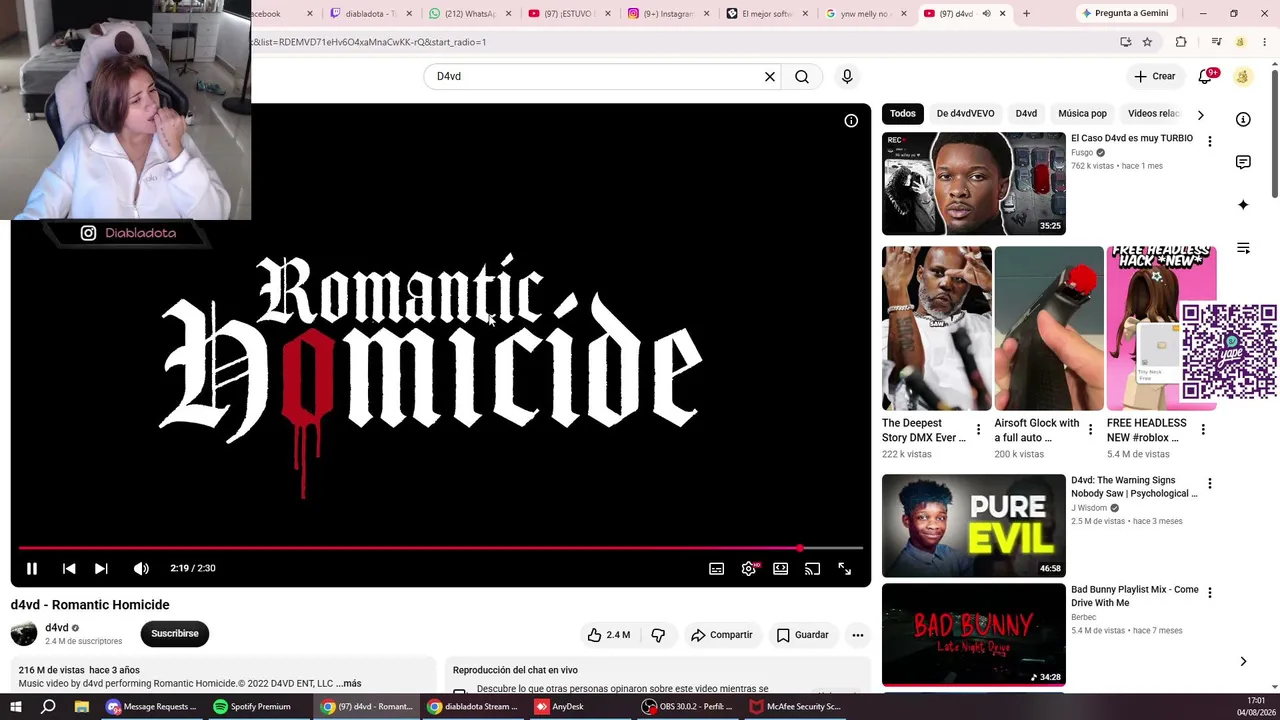Open more actions menu beside Guardar
The width and height of the screenshot is (1280, 720).
click(857, 635)
